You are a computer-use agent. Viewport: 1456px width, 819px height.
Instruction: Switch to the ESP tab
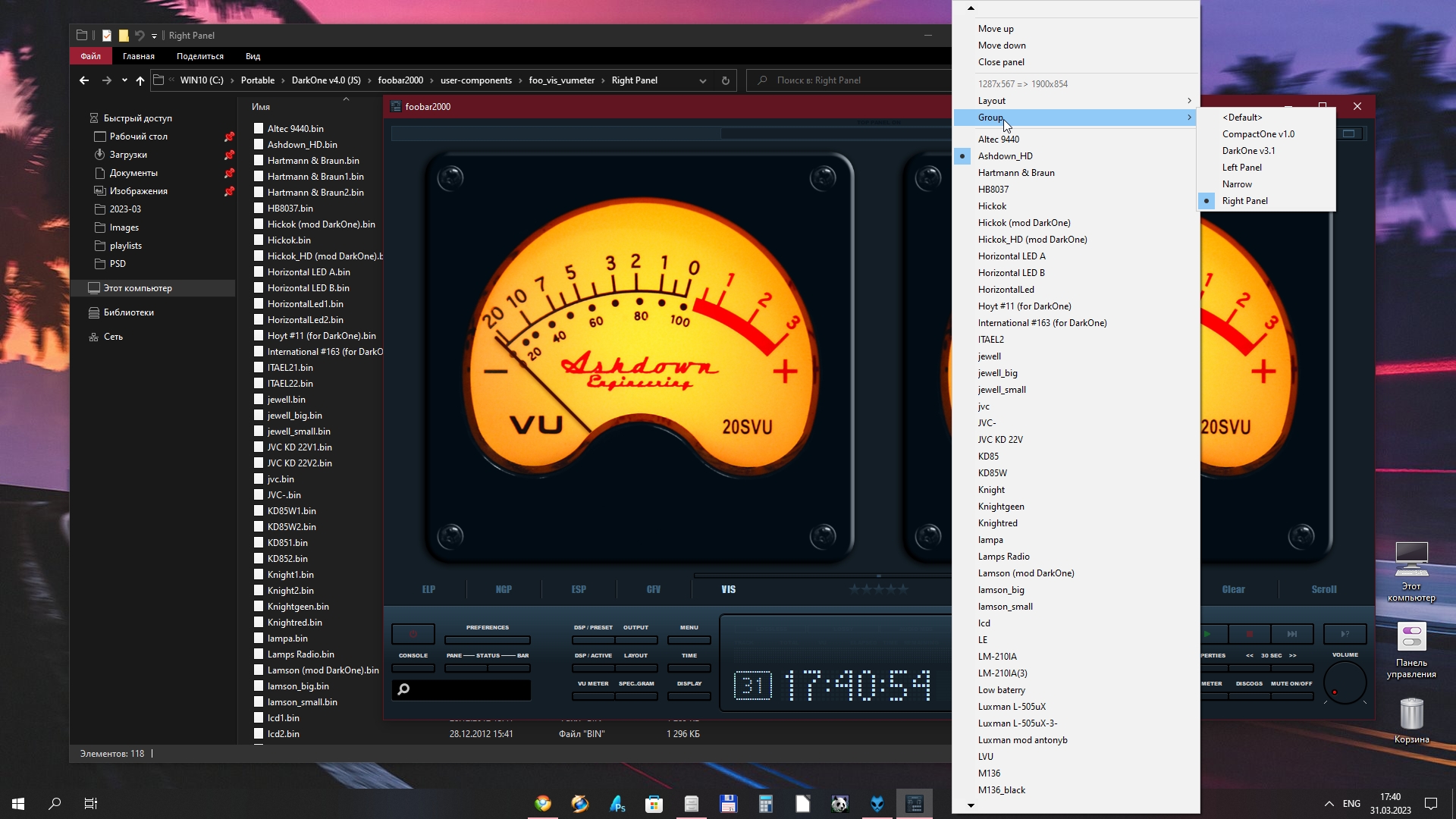[x=579, y=589]
